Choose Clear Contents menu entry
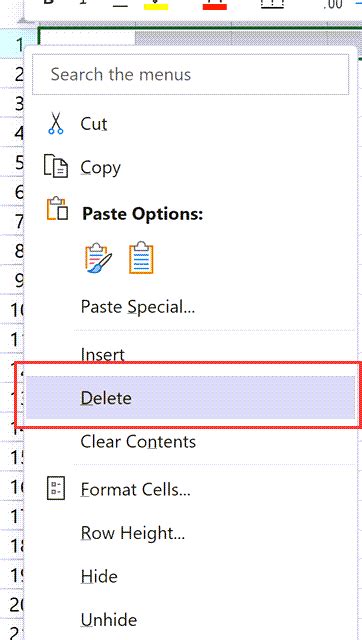 (138, 442)
